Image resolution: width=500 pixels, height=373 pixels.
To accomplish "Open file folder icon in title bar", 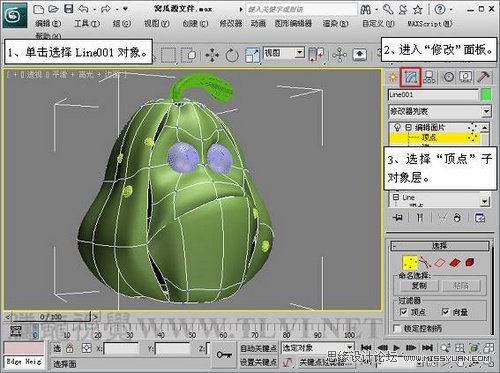I will pyautogui.click(x=53, y=9).
